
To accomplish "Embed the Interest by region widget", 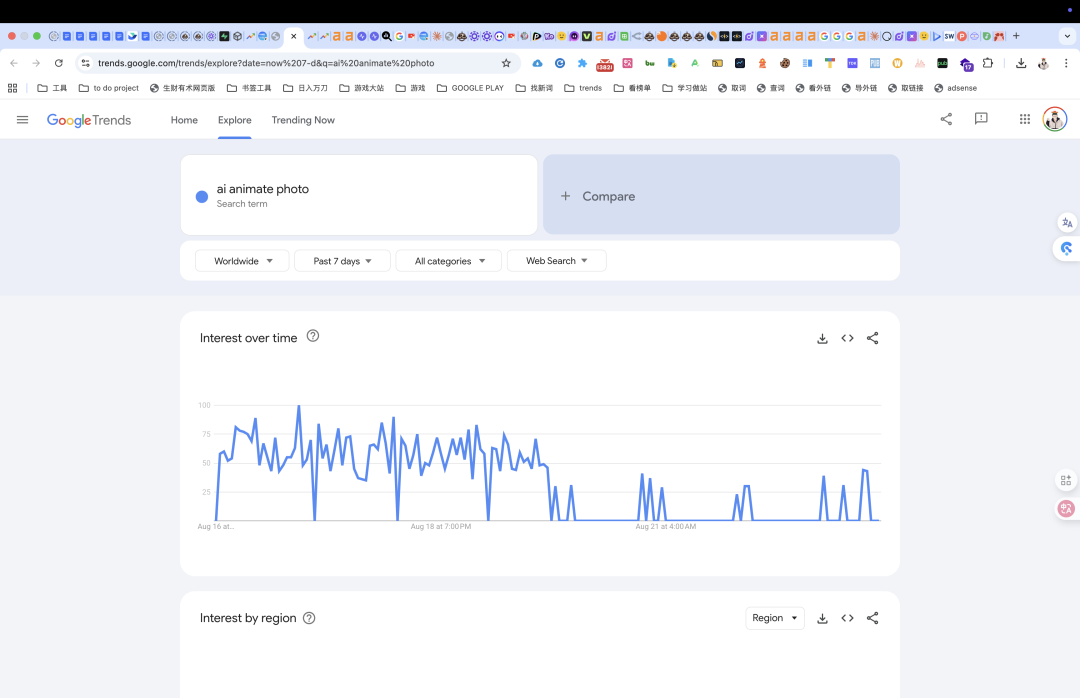I will pyautogui.click(x=847, y=618).
